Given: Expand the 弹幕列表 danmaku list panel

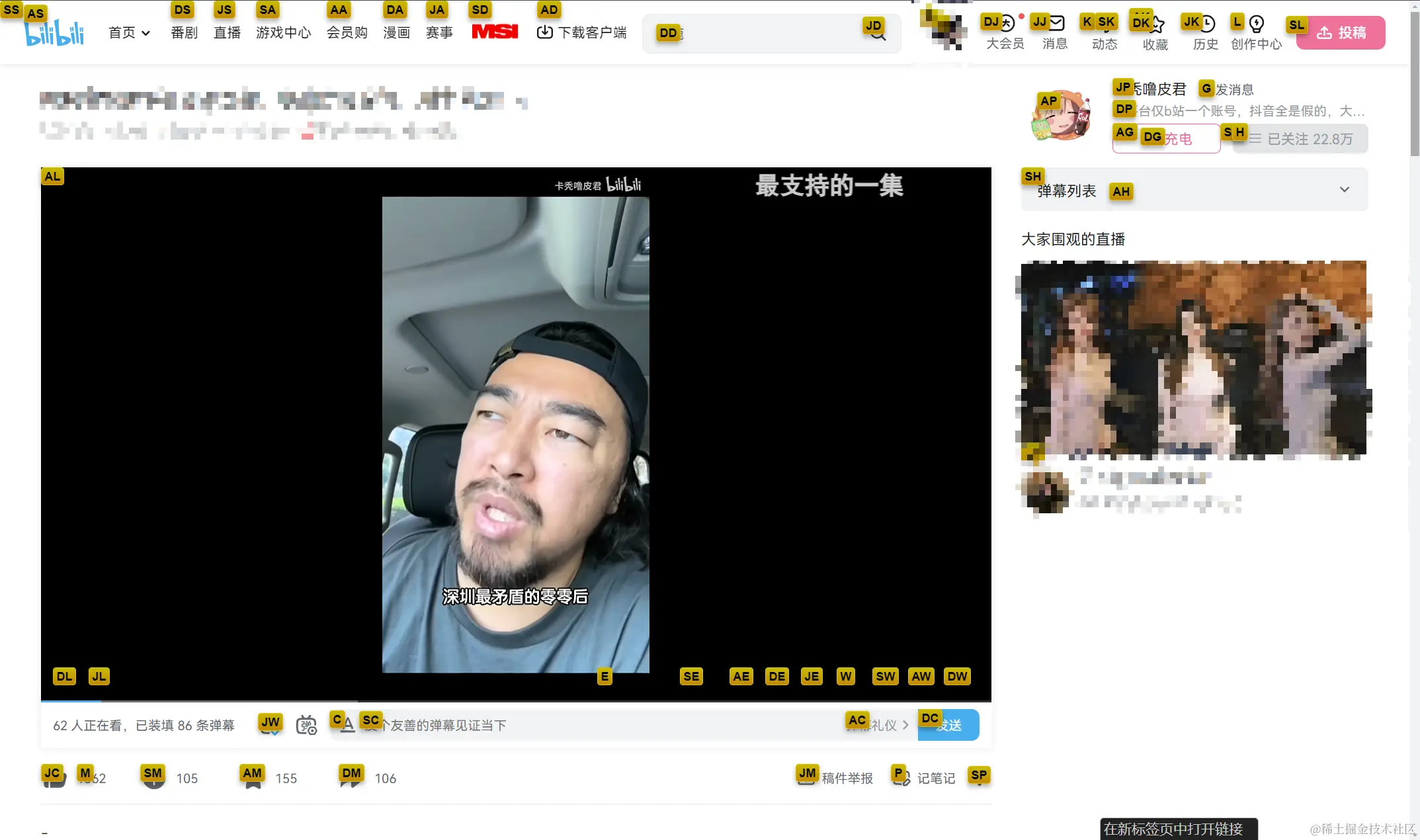Looking at the screenshot, I should click(x=1344, y=190).
